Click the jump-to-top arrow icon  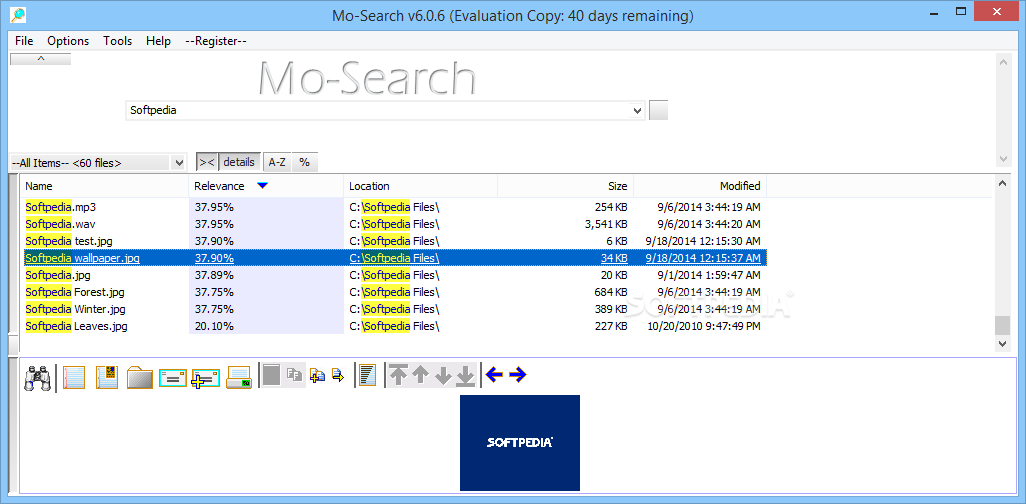click(x=398, y=374)
